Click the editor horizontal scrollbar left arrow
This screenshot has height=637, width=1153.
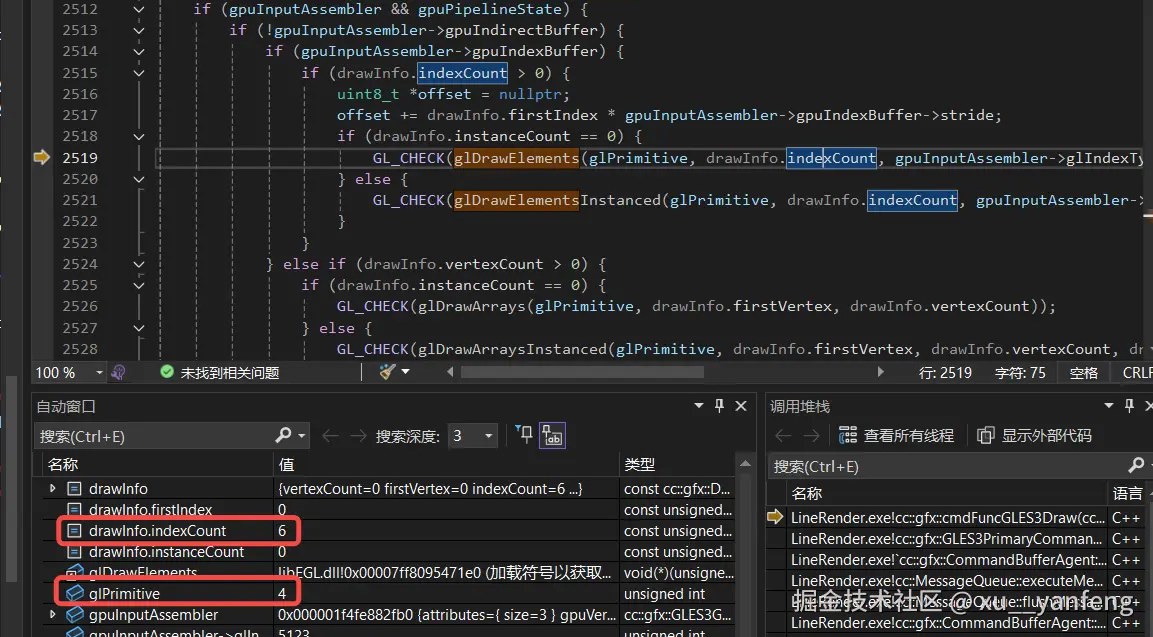[x=450, y=372]
